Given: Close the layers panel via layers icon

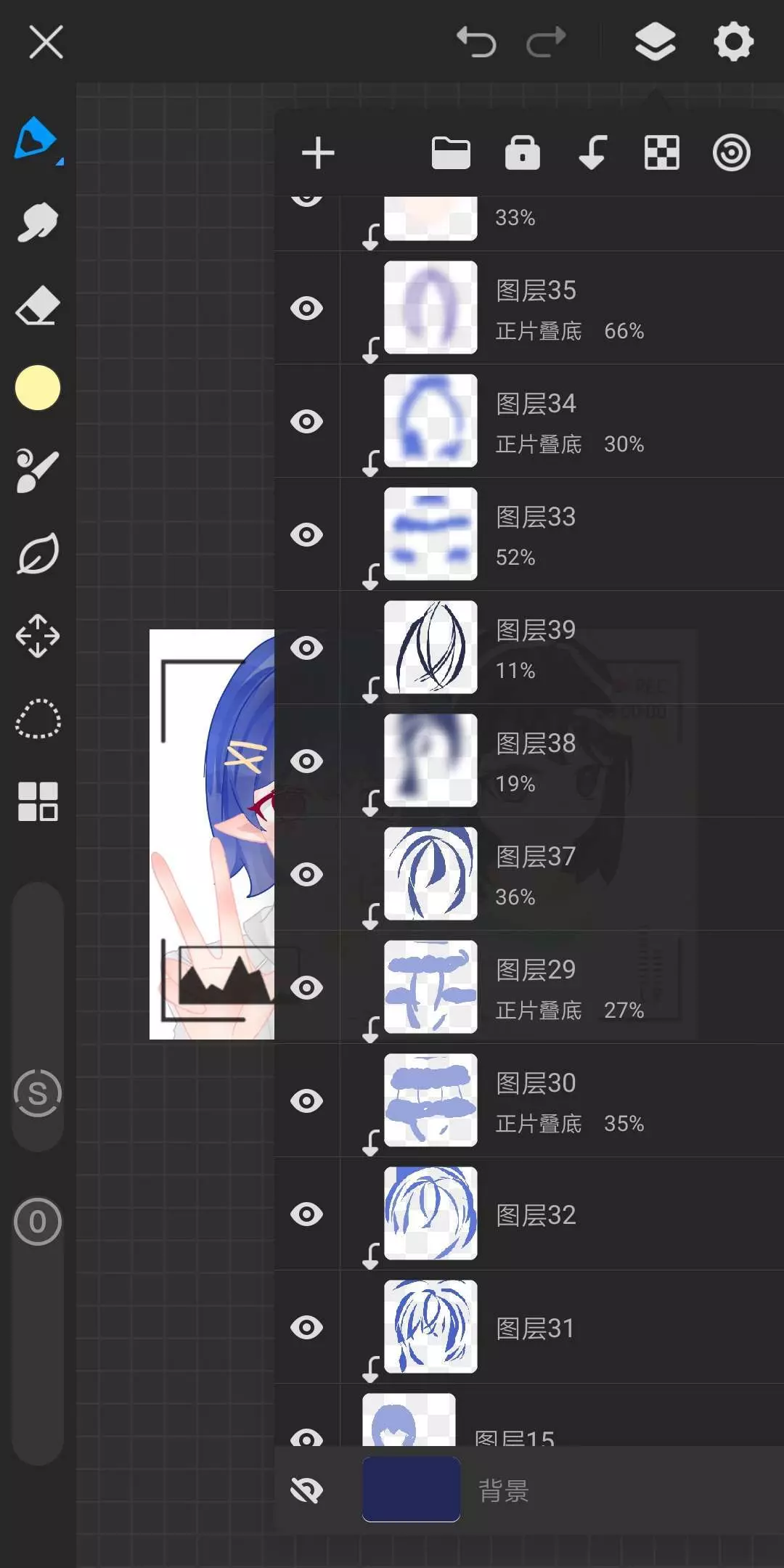Looking at the screenshot, I should 655,41.
